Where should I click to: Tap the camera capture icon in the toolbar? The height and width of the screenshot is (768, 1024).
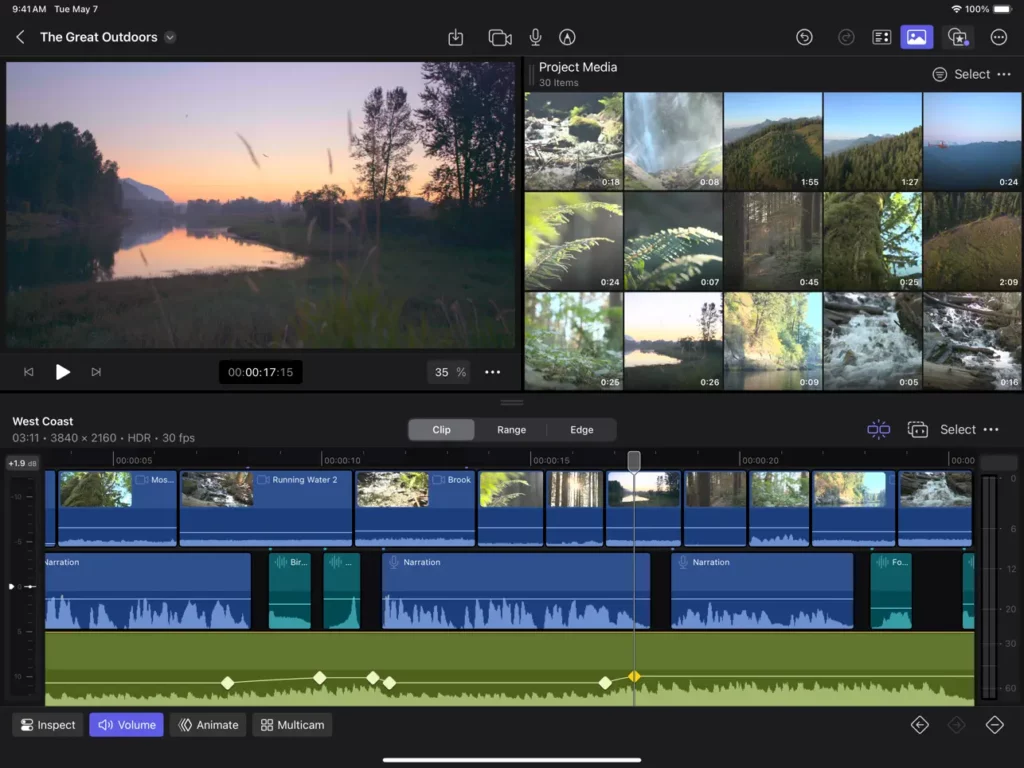point(500,37)
